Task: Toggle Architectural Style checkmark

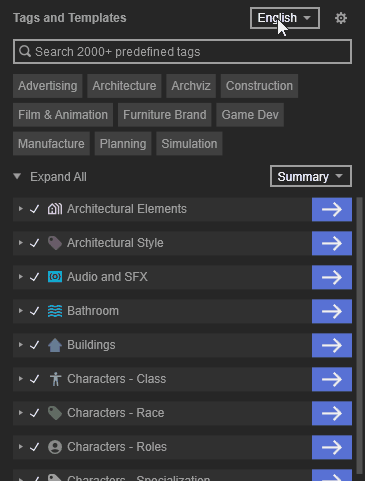Action: click(x=35, y=243)
